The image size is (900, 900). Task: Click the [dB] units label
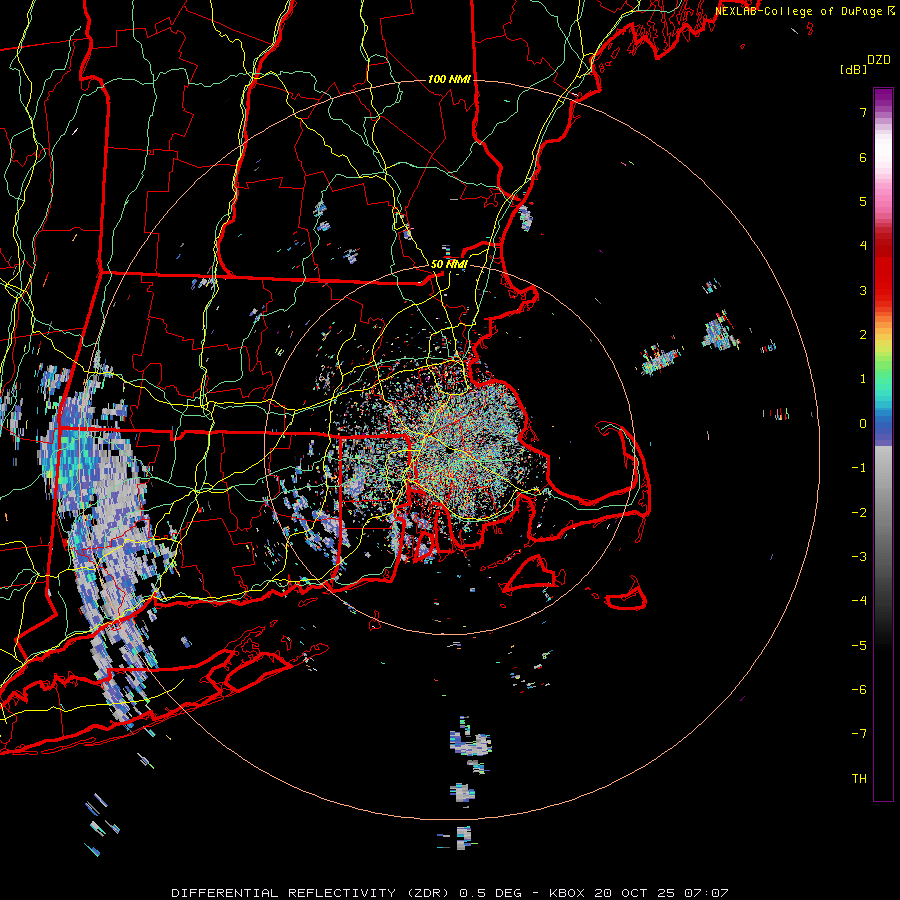click(853, 69)
